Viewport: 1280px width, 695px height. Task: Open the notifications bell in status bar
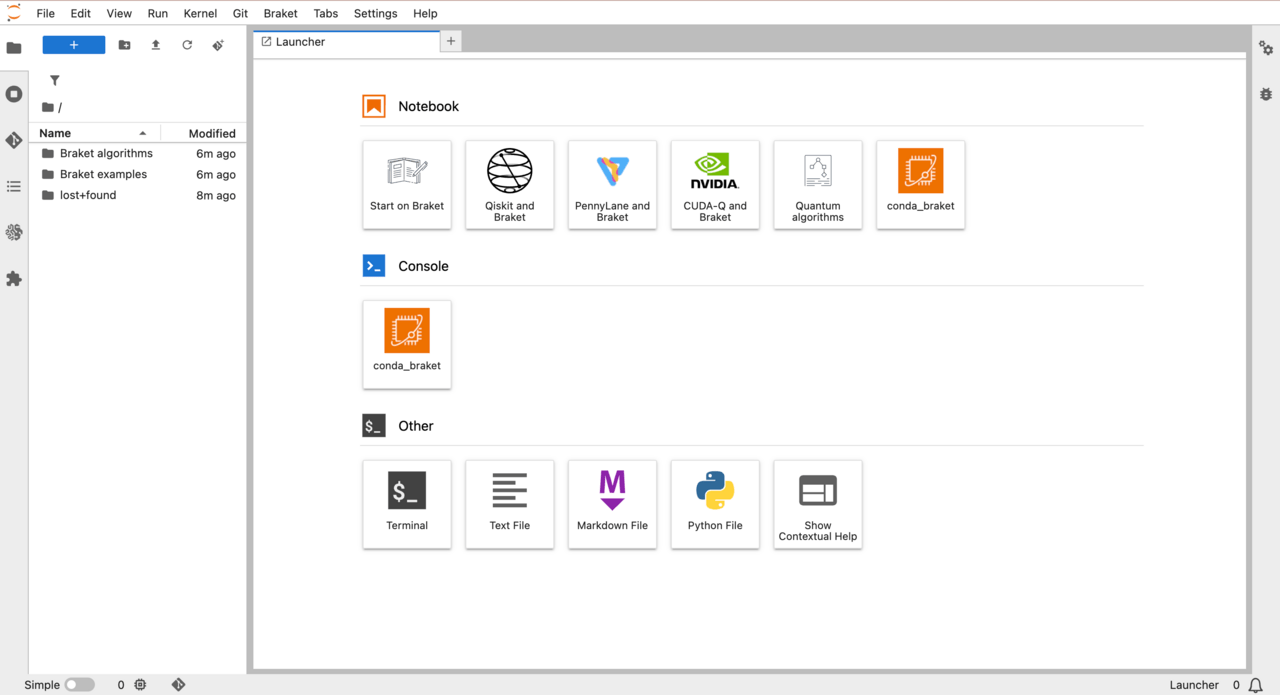(1255, 685)
